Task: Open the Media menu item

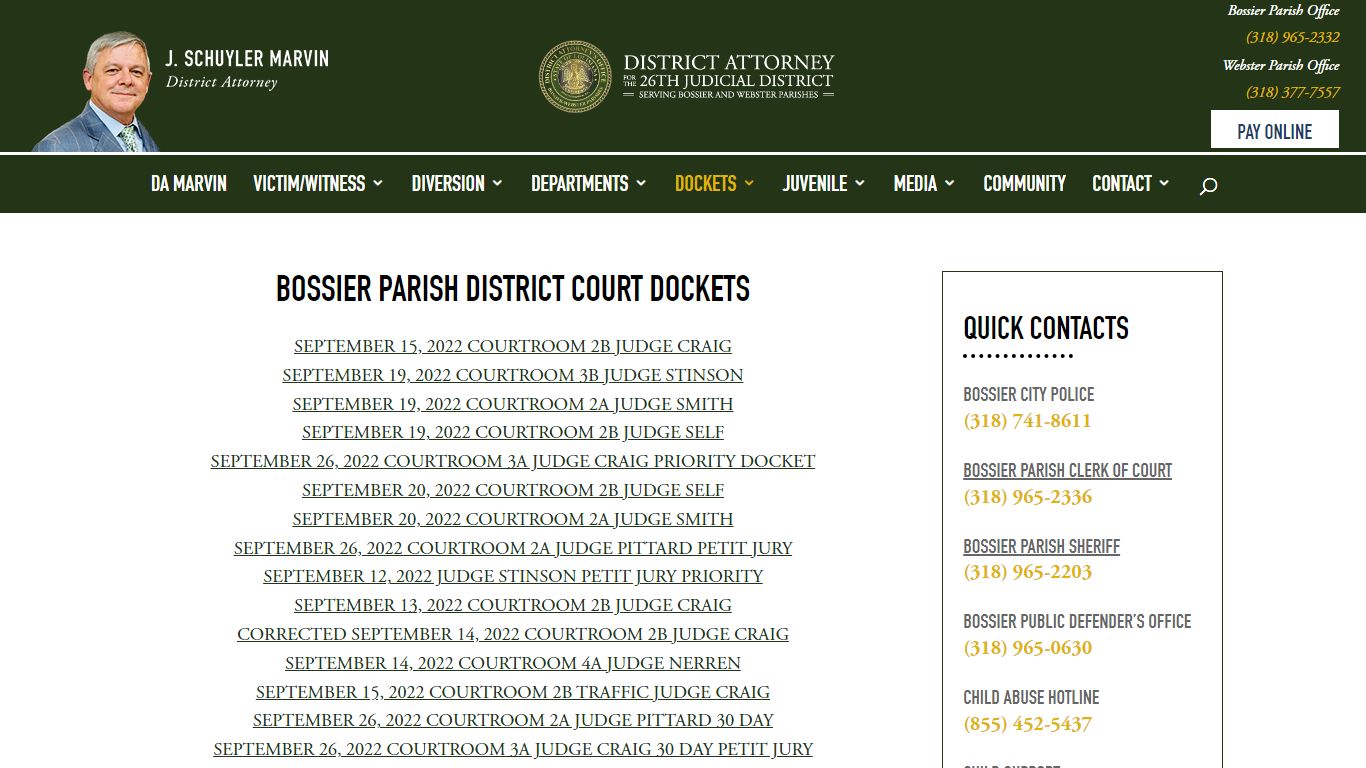Action: coord(915,184)
